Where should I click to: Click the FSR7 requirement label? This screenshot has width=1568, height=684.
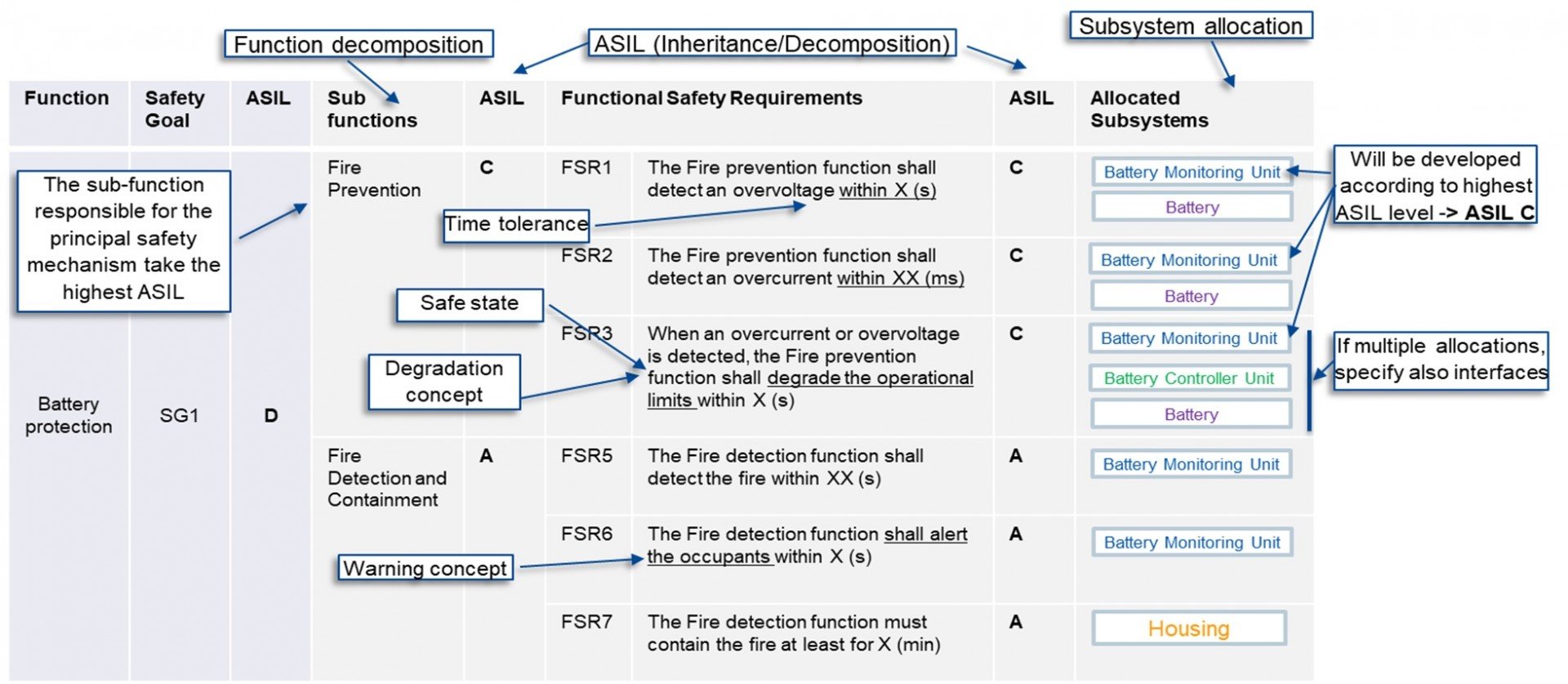586,622
